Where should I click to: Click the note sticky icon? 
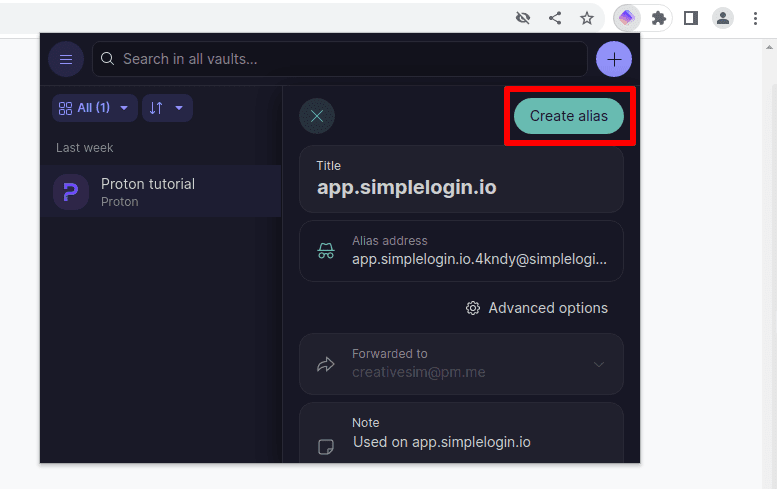(x=326, y=446)
